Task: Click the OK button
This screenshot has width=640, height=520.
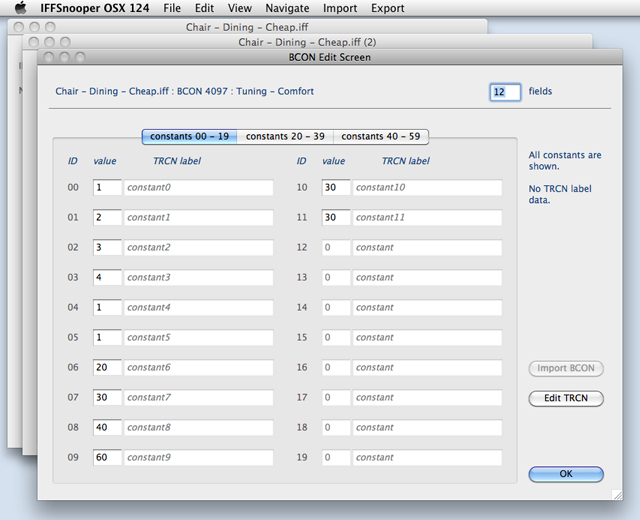Action: [566, 474]
